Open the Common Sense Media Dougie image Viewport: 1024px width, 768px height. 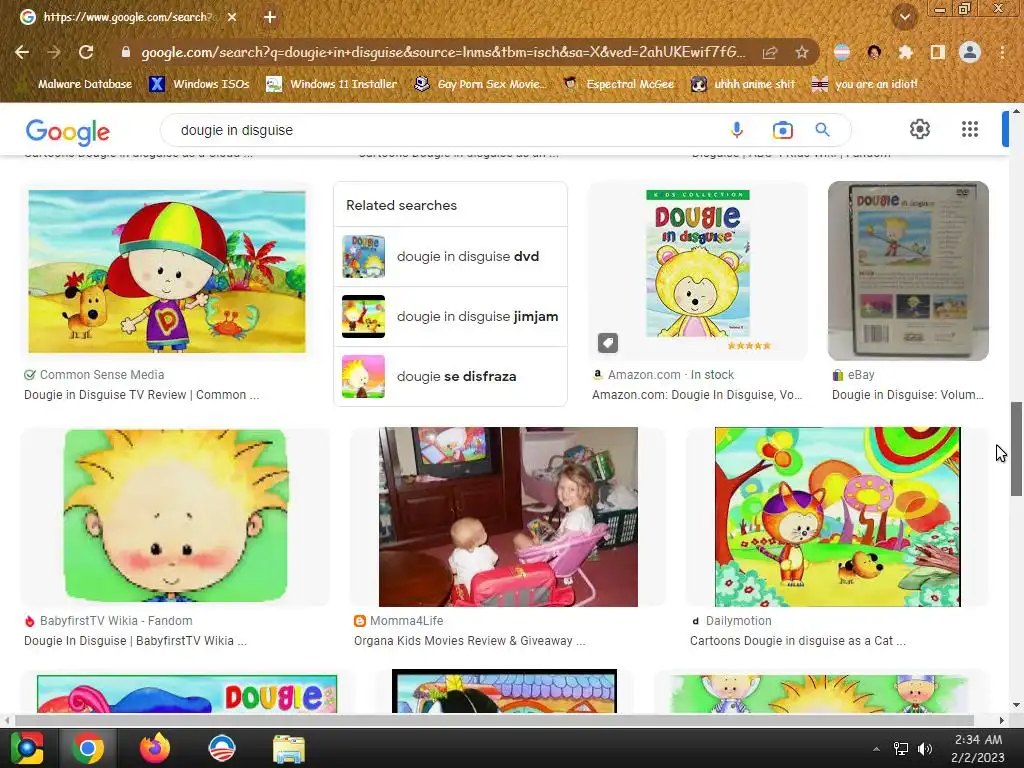[167, 271]
